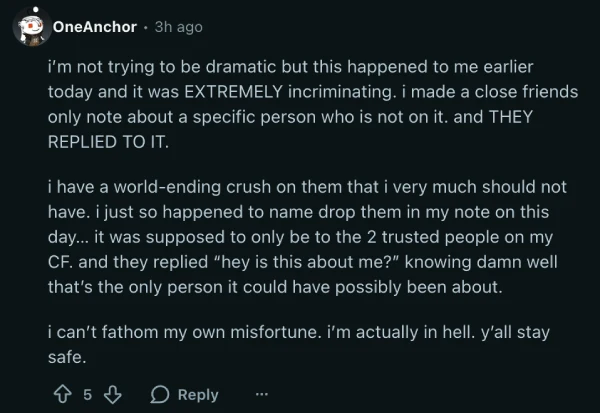Click the speech bubble reply icon

(160, 394)
